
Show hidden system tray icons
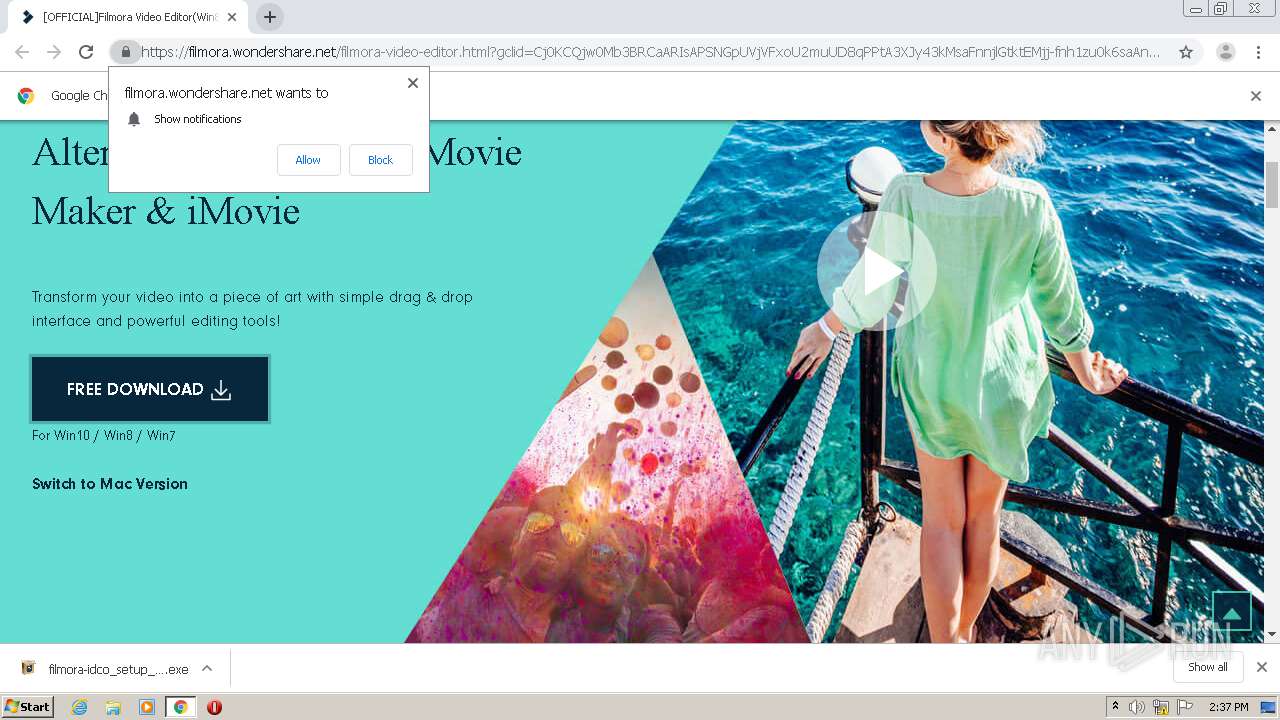(1116, 707)
